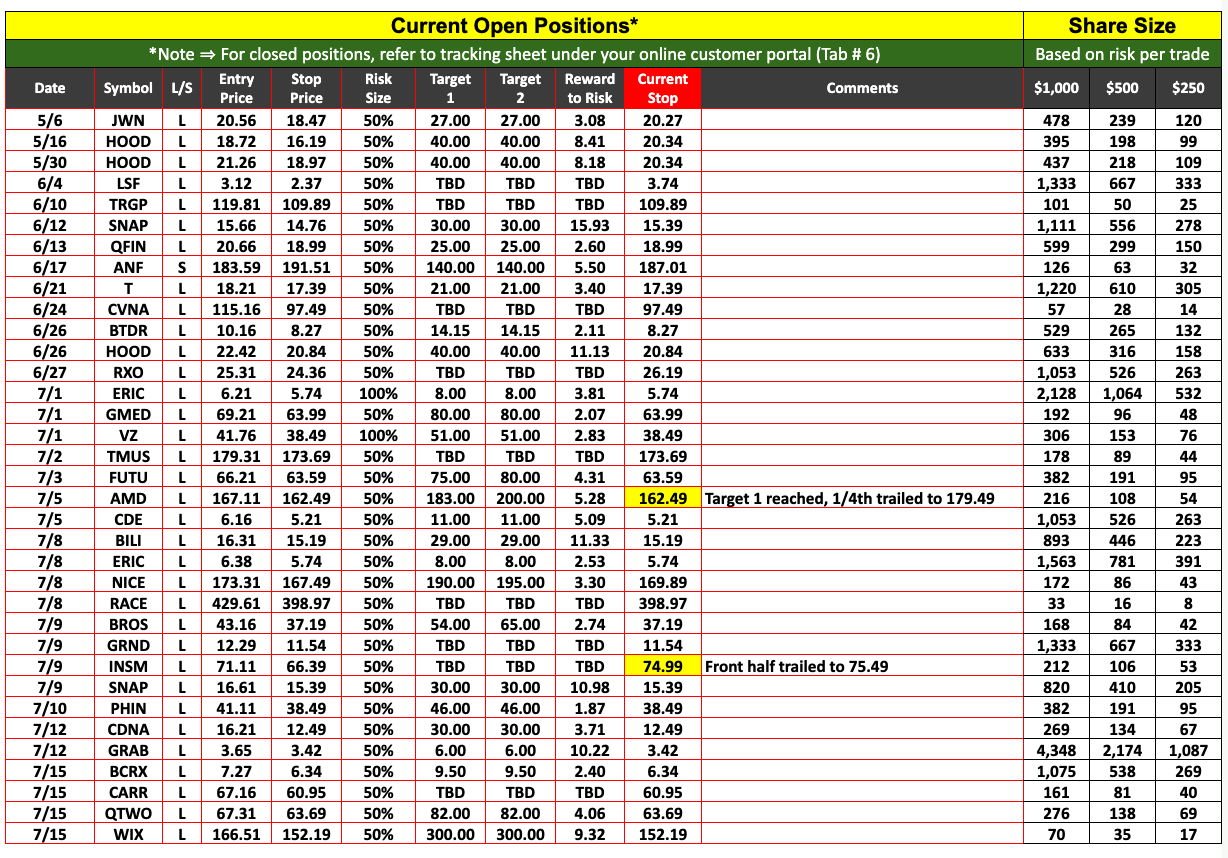Click the "S" short indicator for ANF
Screen dimensions: 1228x858
coord(182,267)
